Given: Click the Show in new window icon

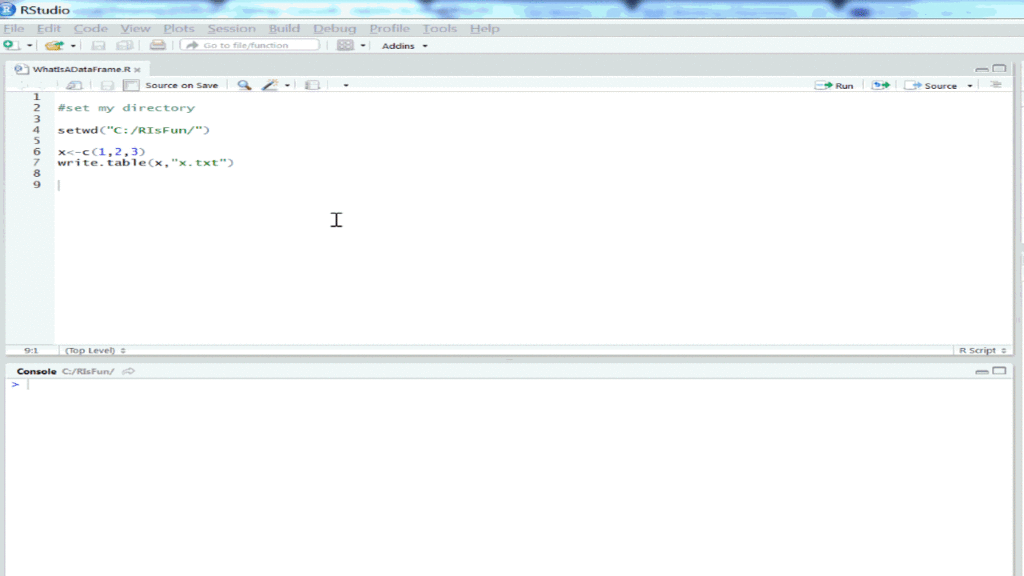Looking at the screenshot, I should (x=74, y=85).
